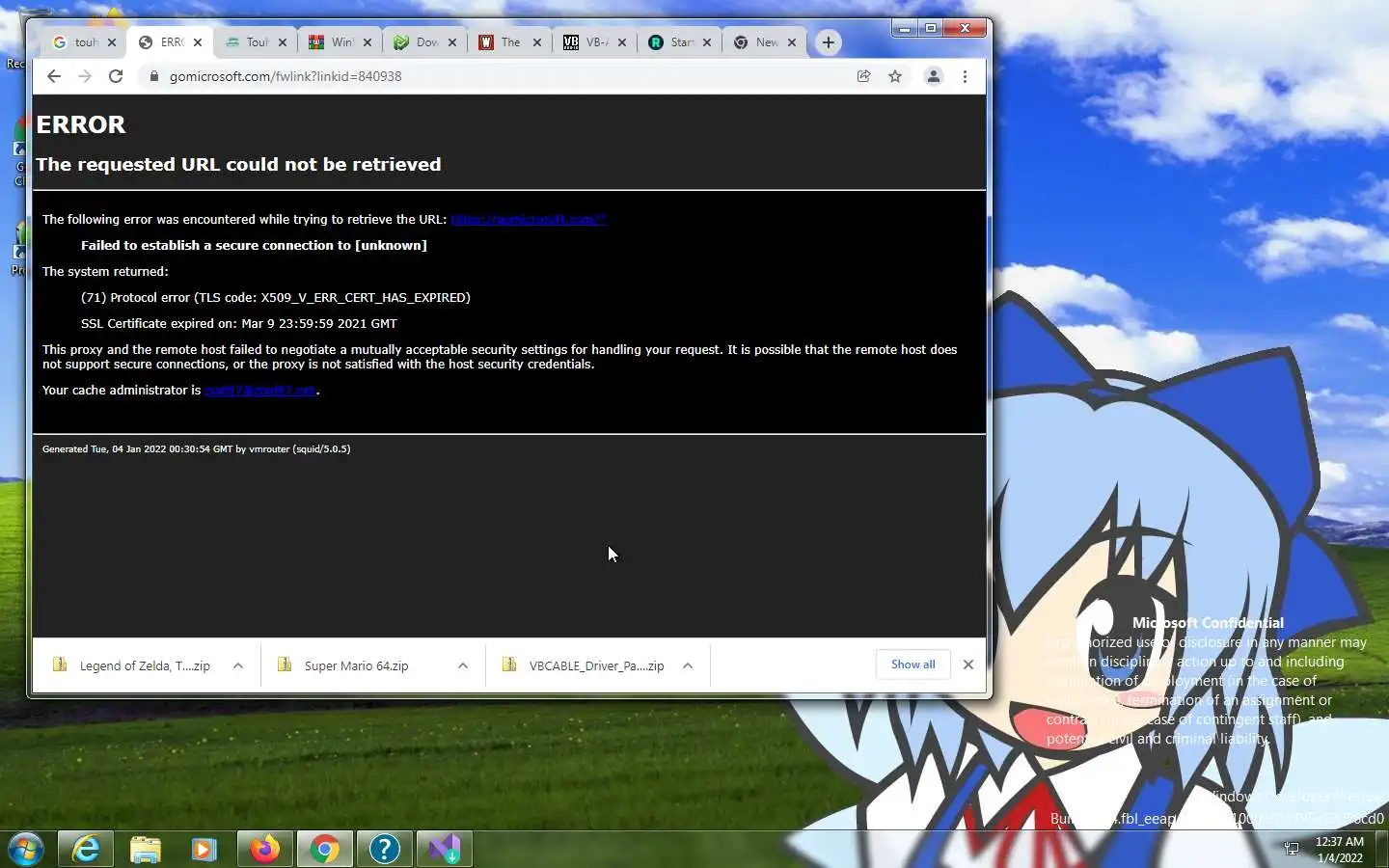Open the gomicrosoft.com URL link in error
The width and height of the screenshot is (1389, 868).
point(528,220)
